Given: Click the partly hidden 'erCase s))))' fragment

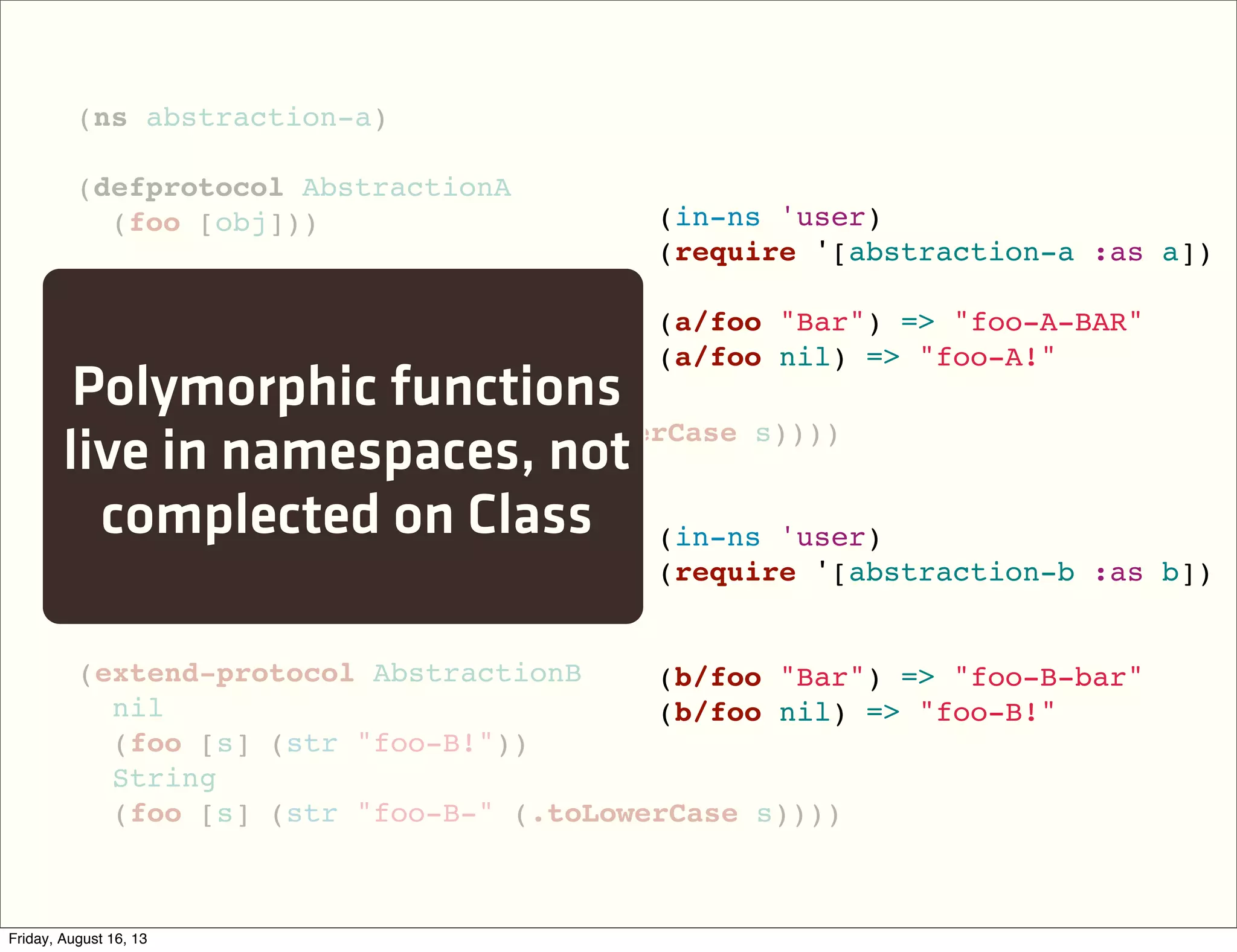Looking at the screenshot, I should tap(742, 434).
